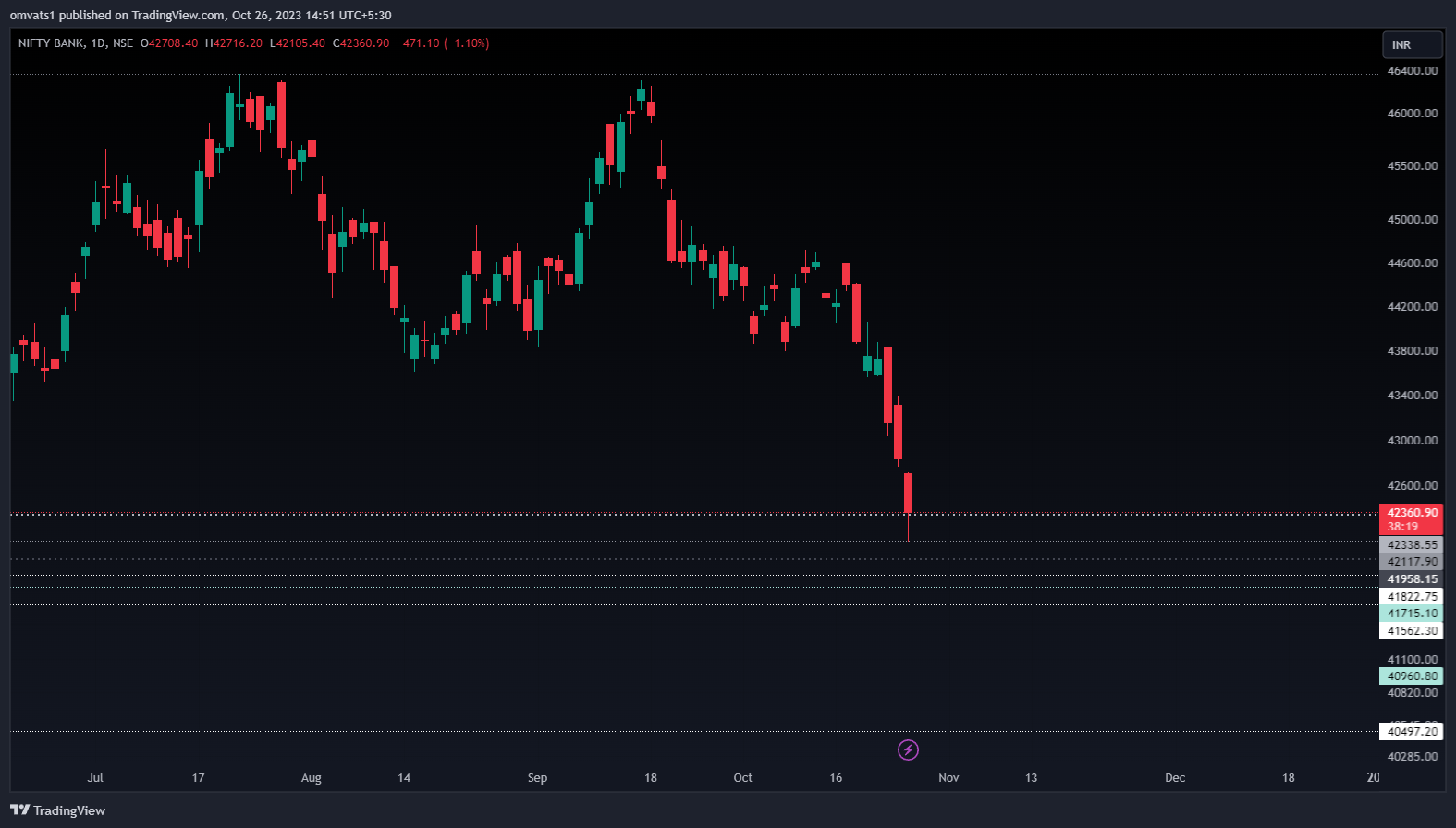The height and width of the screenshot is (828, 1456).
Task: Click the TradingView logo at bottom left
Action: (x=58, y=810)
